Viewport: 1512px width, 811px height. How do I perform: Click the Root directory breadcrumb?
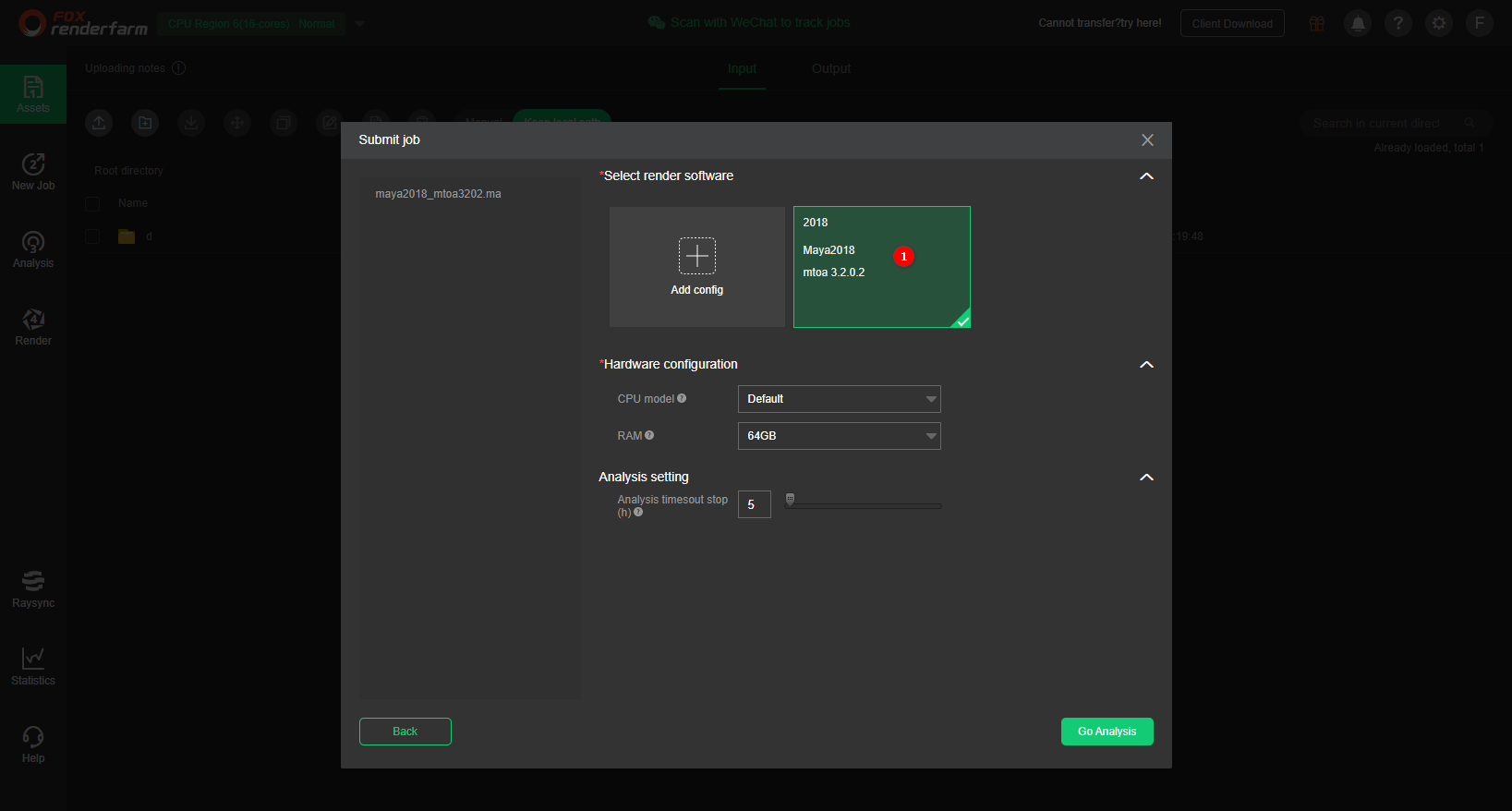coord(128,171)
